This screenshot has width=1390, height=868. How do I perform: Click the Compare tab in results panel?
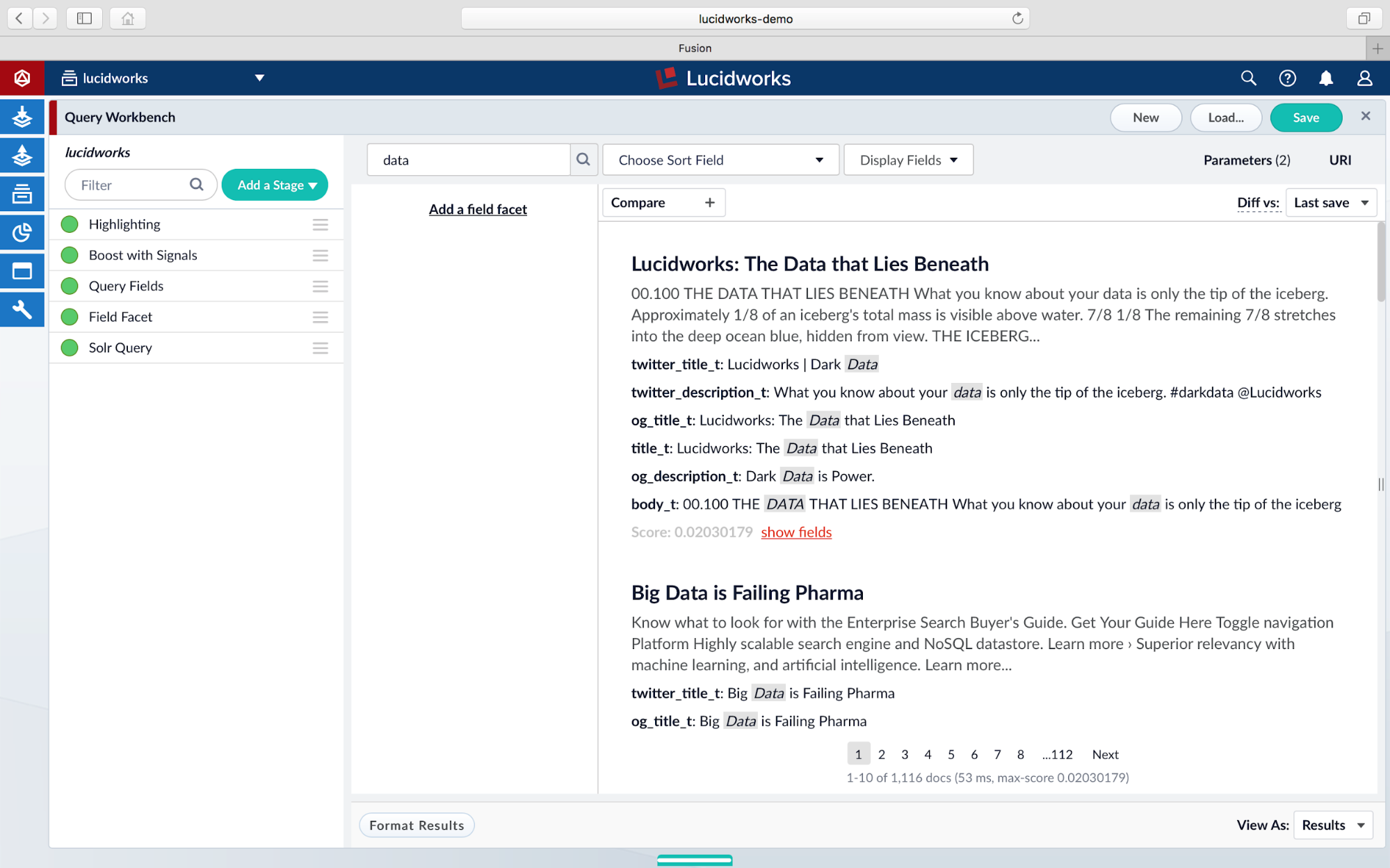tap(639, 202)
